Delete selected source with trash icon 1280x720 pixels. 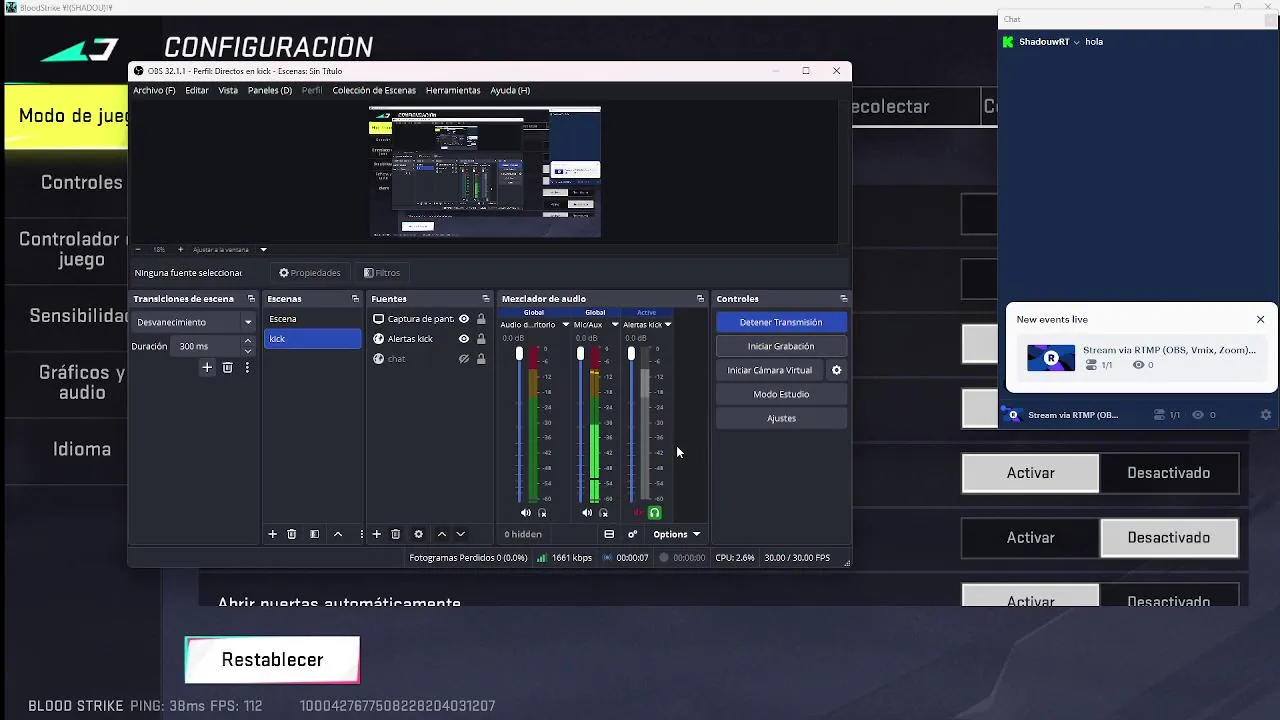396,534
